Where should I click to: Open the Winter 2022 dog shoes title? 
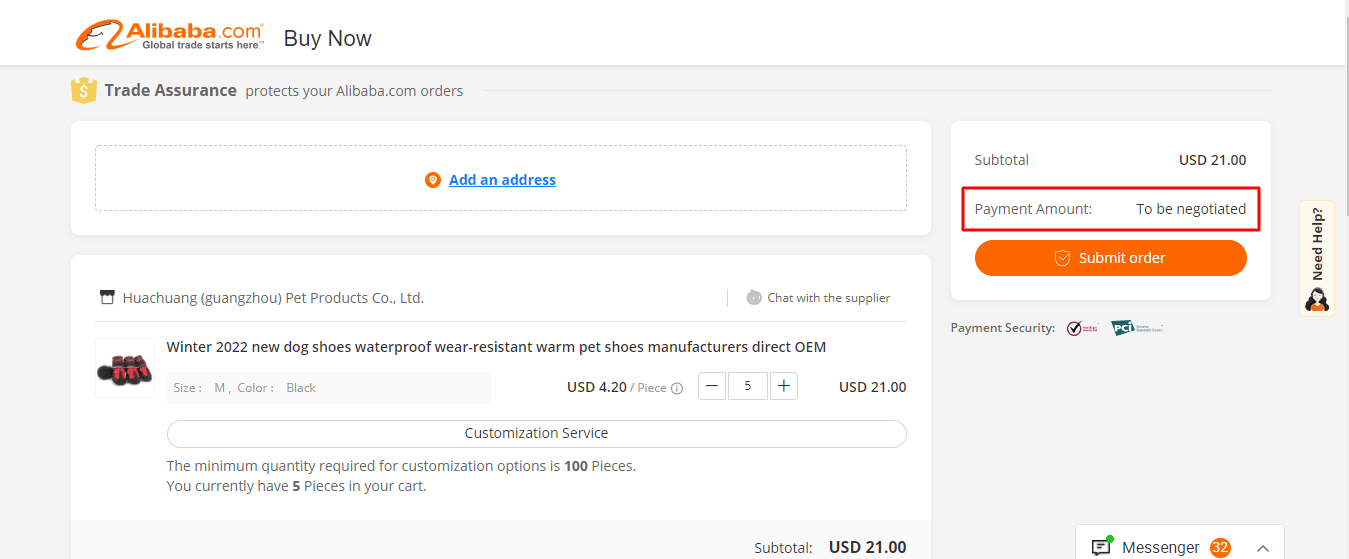click(496, 347)
